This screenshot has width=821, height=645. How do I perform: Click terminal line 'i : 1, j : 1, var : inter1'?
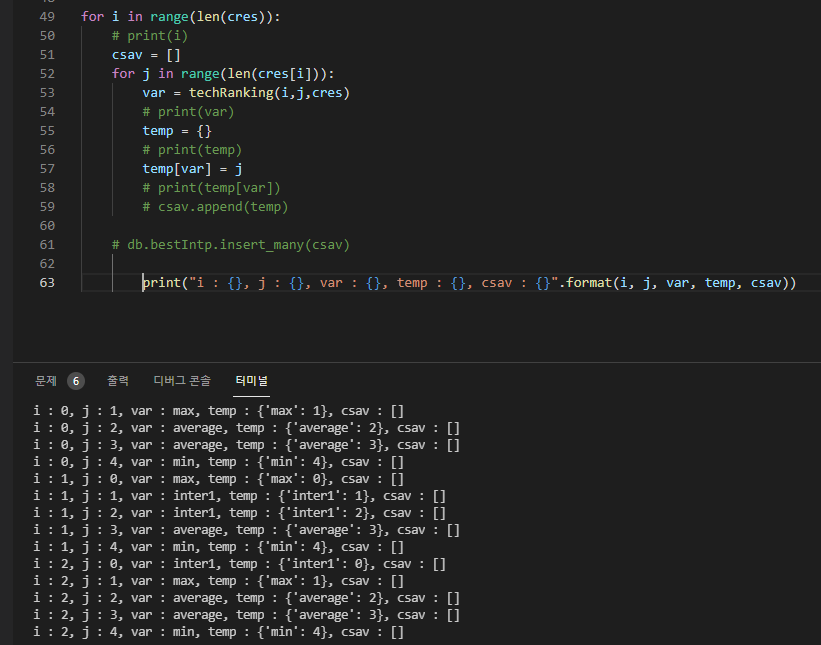[x=239, y=496]
